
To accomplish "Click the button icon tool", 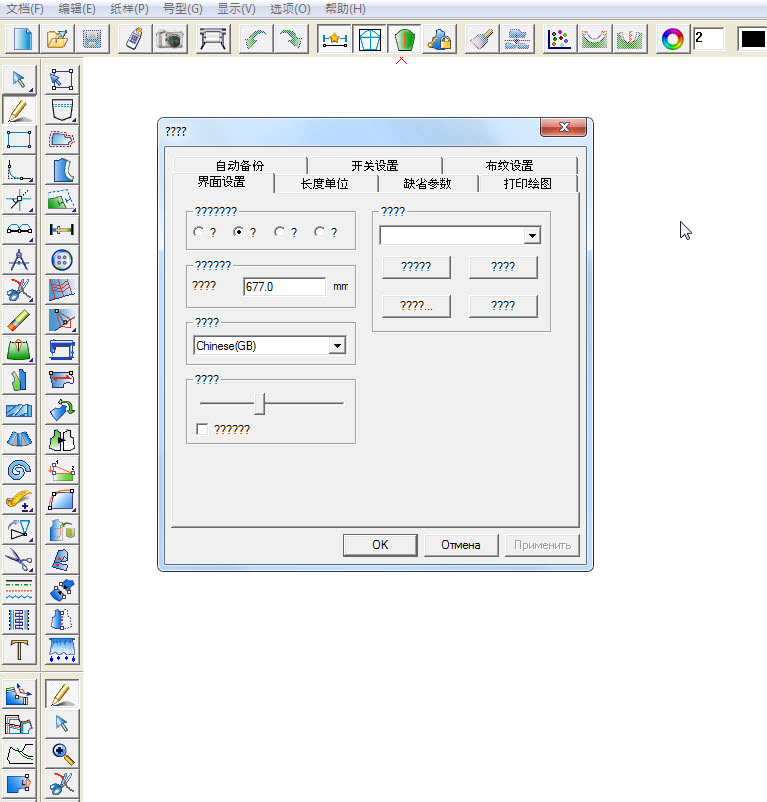I will (63, 260).
